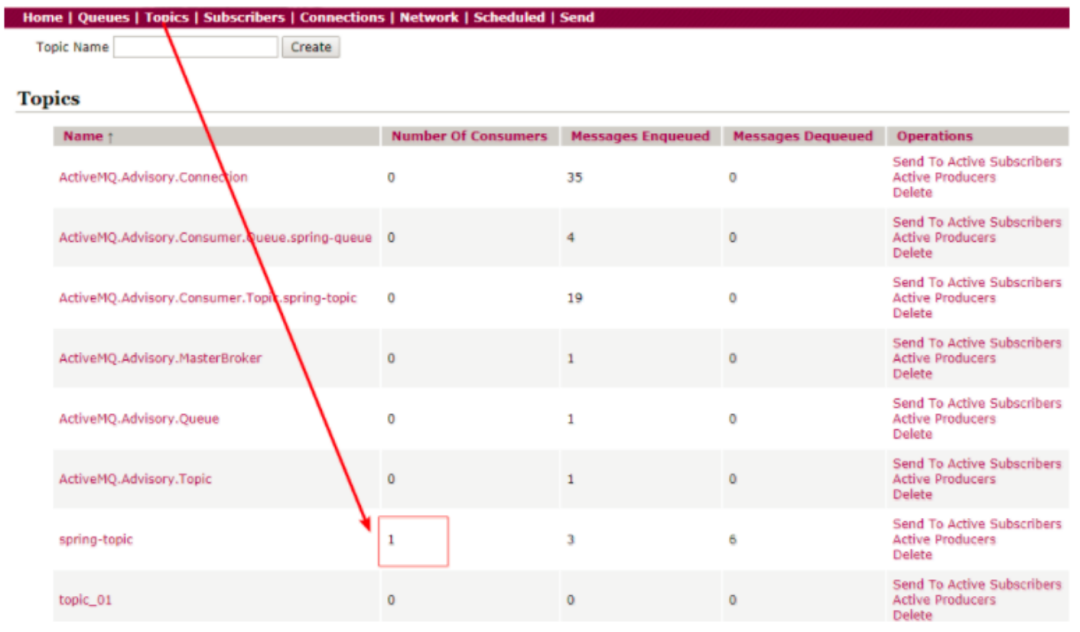View Active Producers for ActiveMQ.Advisory.Topic

(x=944, y=479)
